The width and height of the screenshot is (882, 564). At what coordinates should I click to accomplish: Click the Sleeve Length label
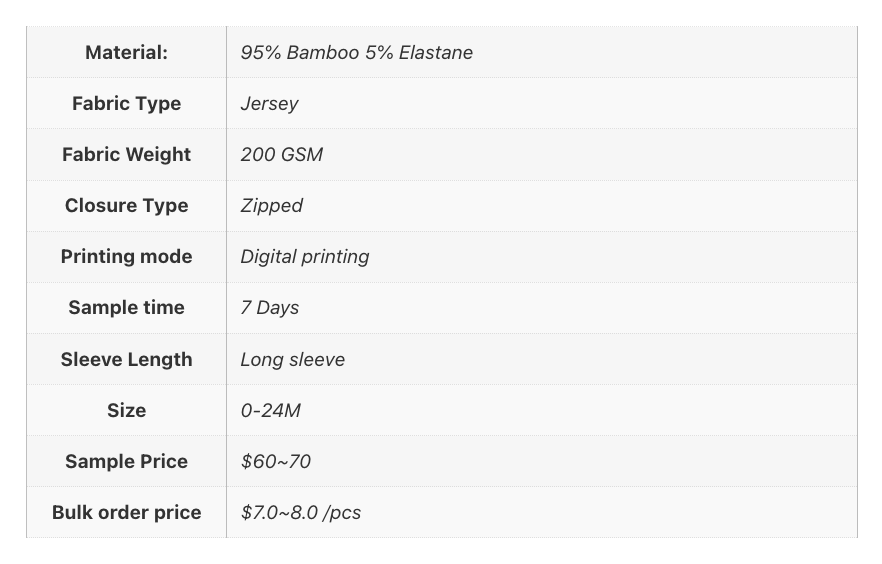point(127,359)
